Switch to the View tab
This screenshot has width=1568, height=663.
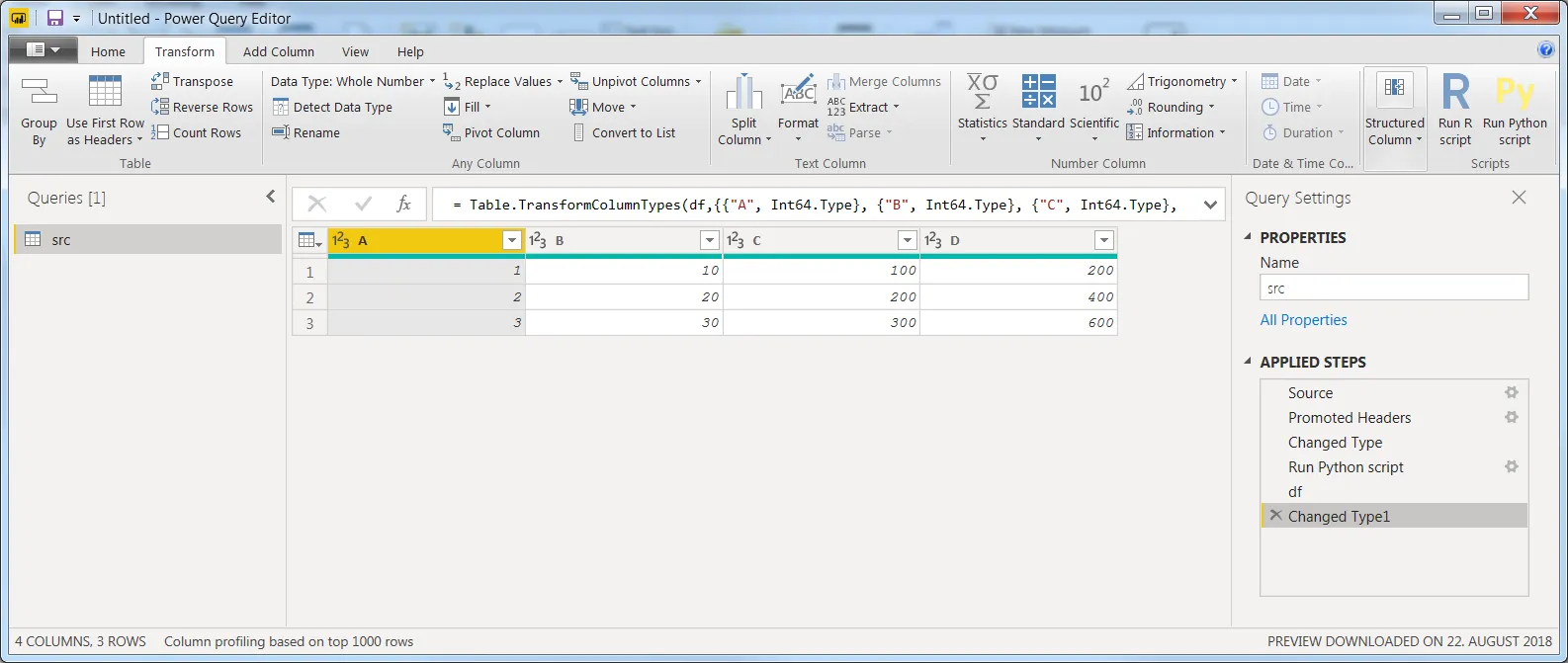(x=355, y=51)
